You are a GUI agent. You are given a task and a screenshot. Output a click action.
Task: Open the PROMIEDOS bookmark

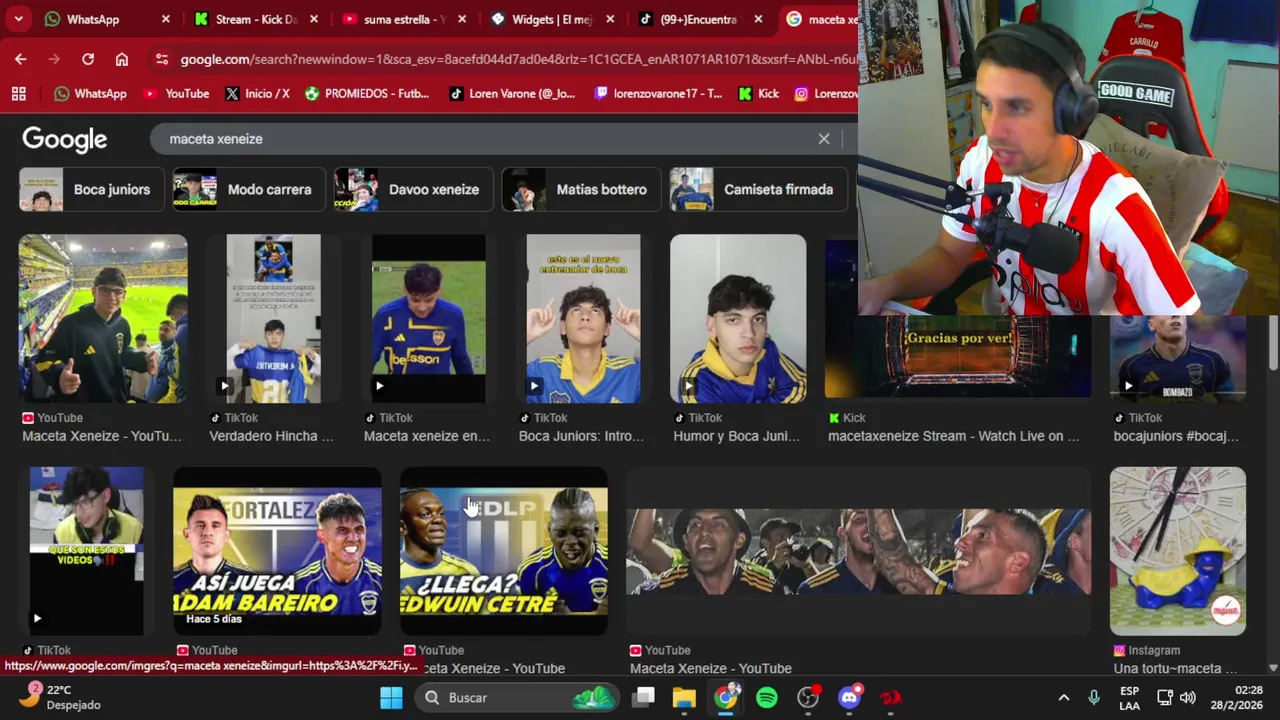click(x=367, y=93)
